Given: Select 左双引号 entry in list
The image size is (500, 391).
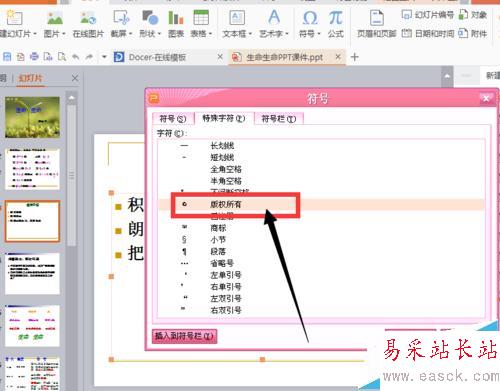Looking at the screenshot, I should point(321,298).
